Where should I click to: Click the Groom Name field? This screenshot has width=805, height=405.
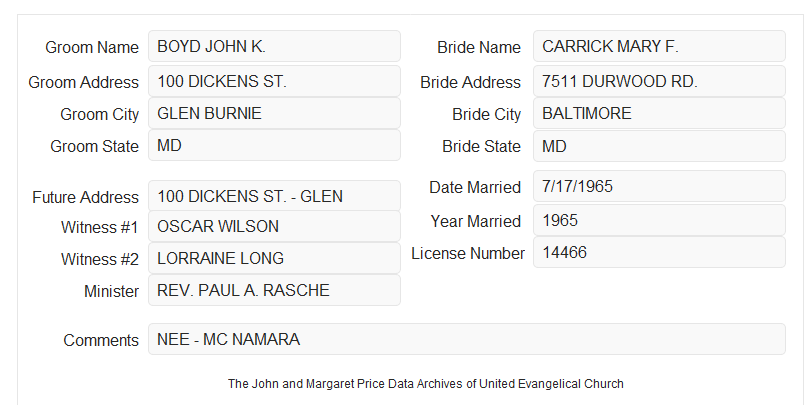(274, 46)
